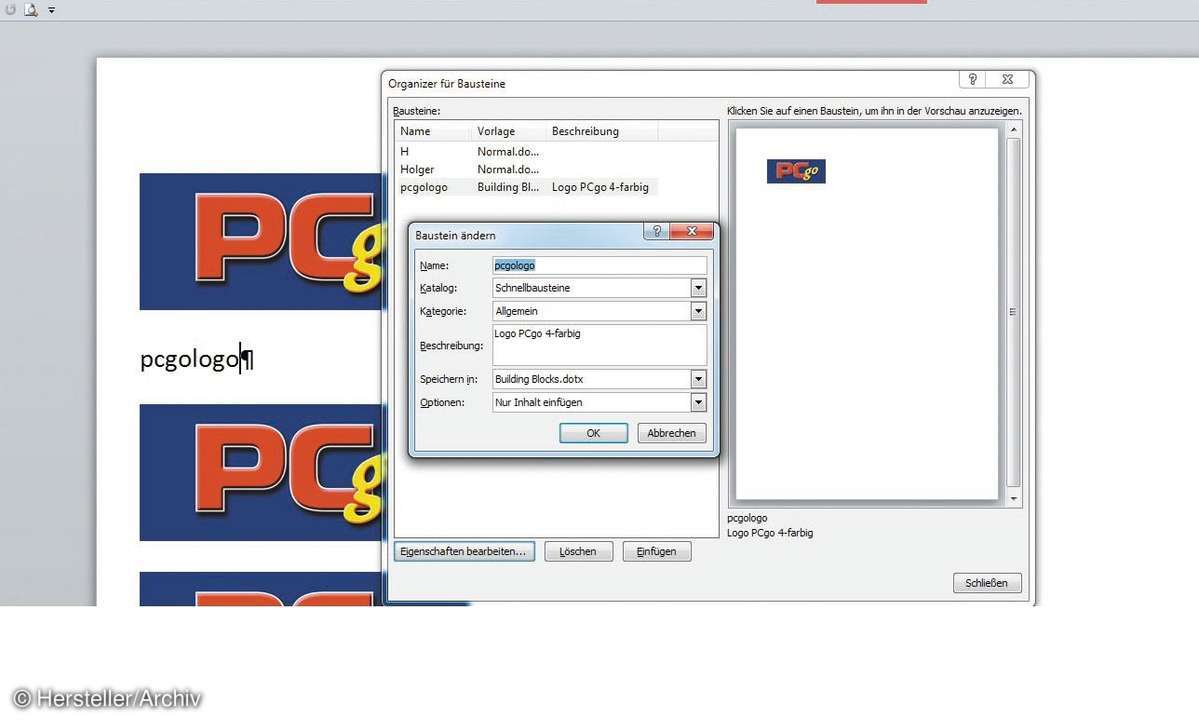1199x720 pixels.
Task: Click the help icon in Baustein ändern dialog
Action: [x=656, y=231]
